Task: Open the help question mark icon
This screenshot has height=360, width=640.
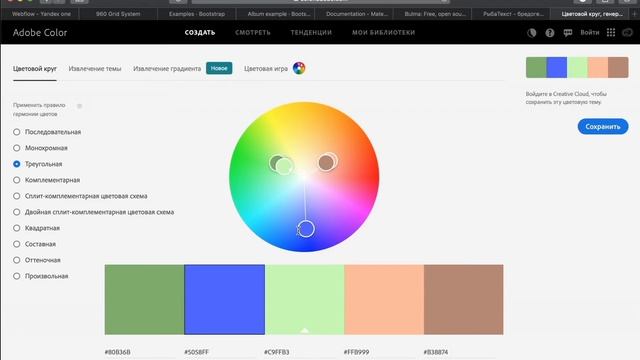Action: coord(550,33)
